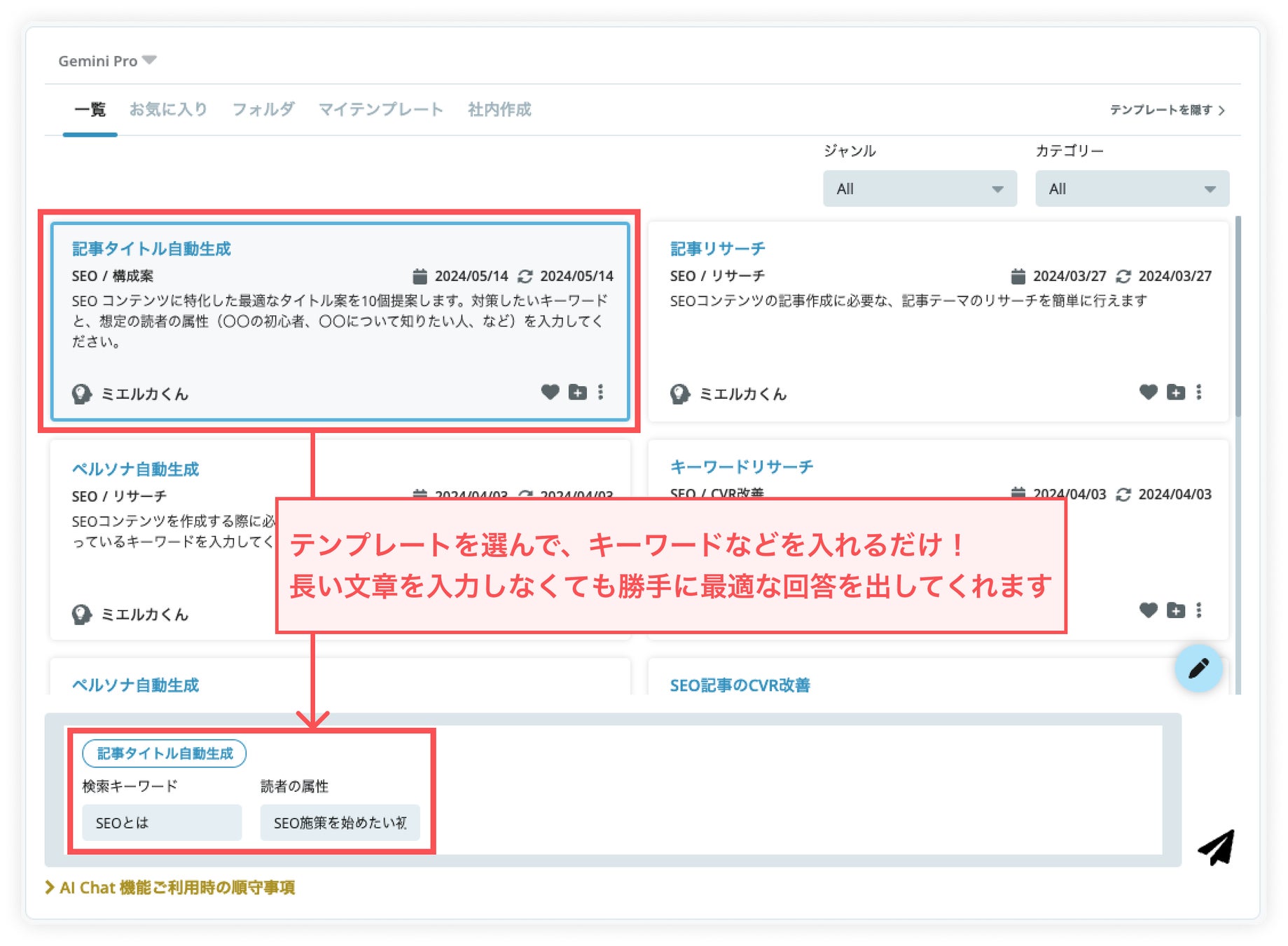This screenshot has width=1288, height=946.
Task: Click refresh icon on 記事リサーチ card
Action: [1123, 276]
